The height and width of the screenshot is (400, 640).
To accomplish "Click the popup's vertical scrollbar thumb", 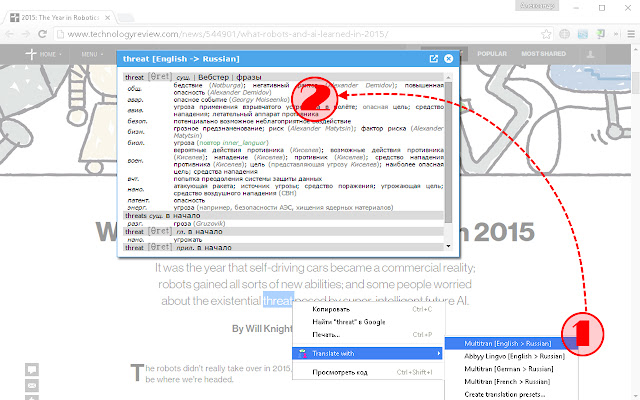I will [448, 152].
